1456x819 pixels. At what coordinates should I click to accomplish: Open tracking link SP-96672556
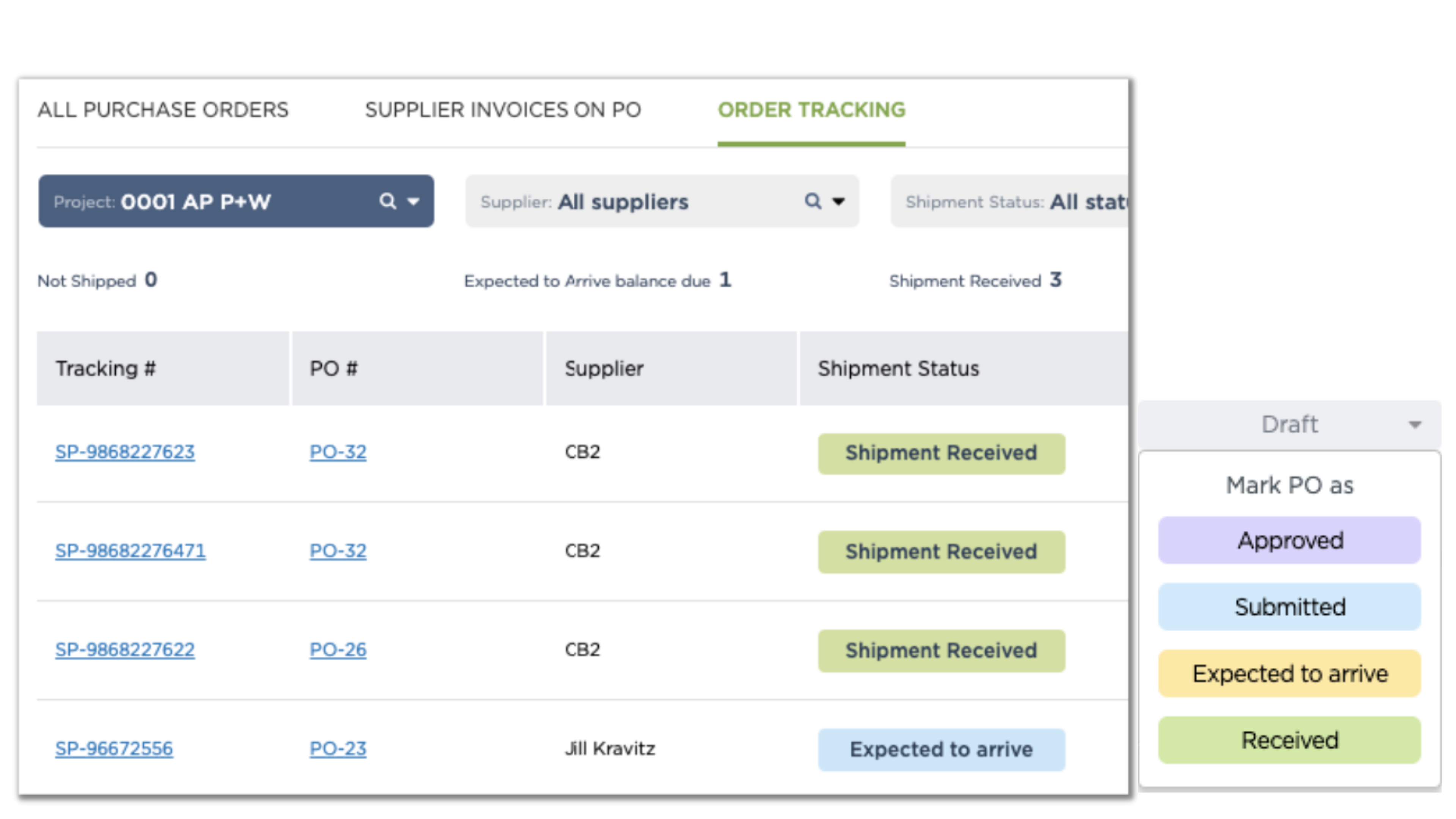pos(114,749)
